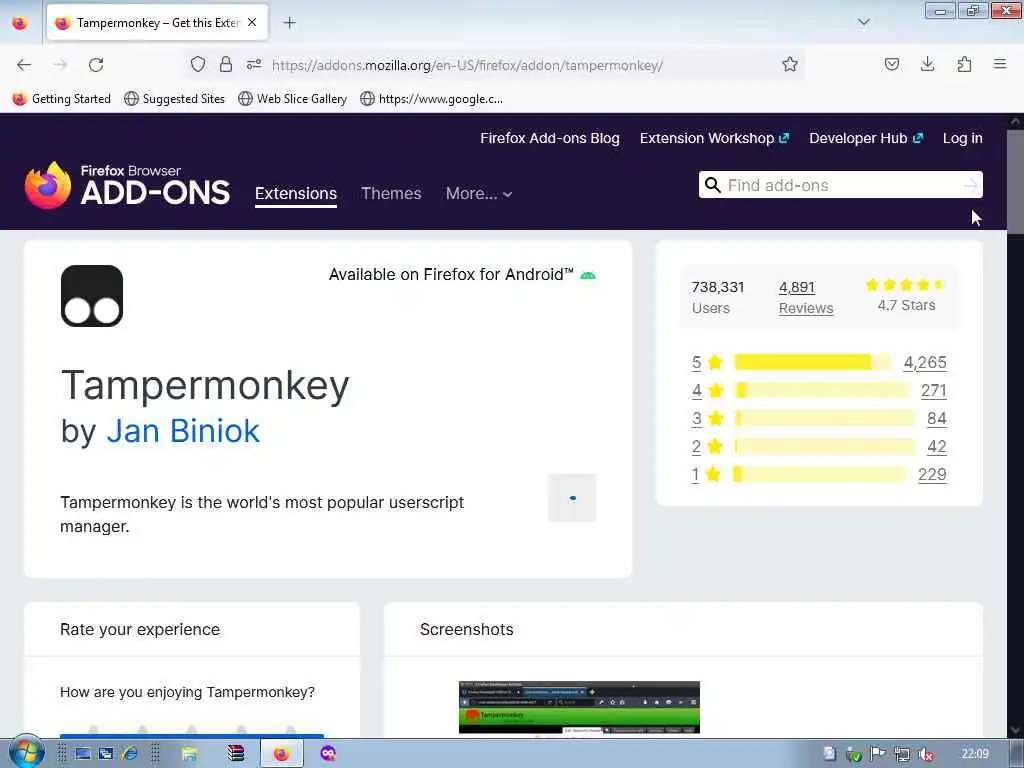
Task: Expand the list all tabs chevron
Action: (863, 22)
